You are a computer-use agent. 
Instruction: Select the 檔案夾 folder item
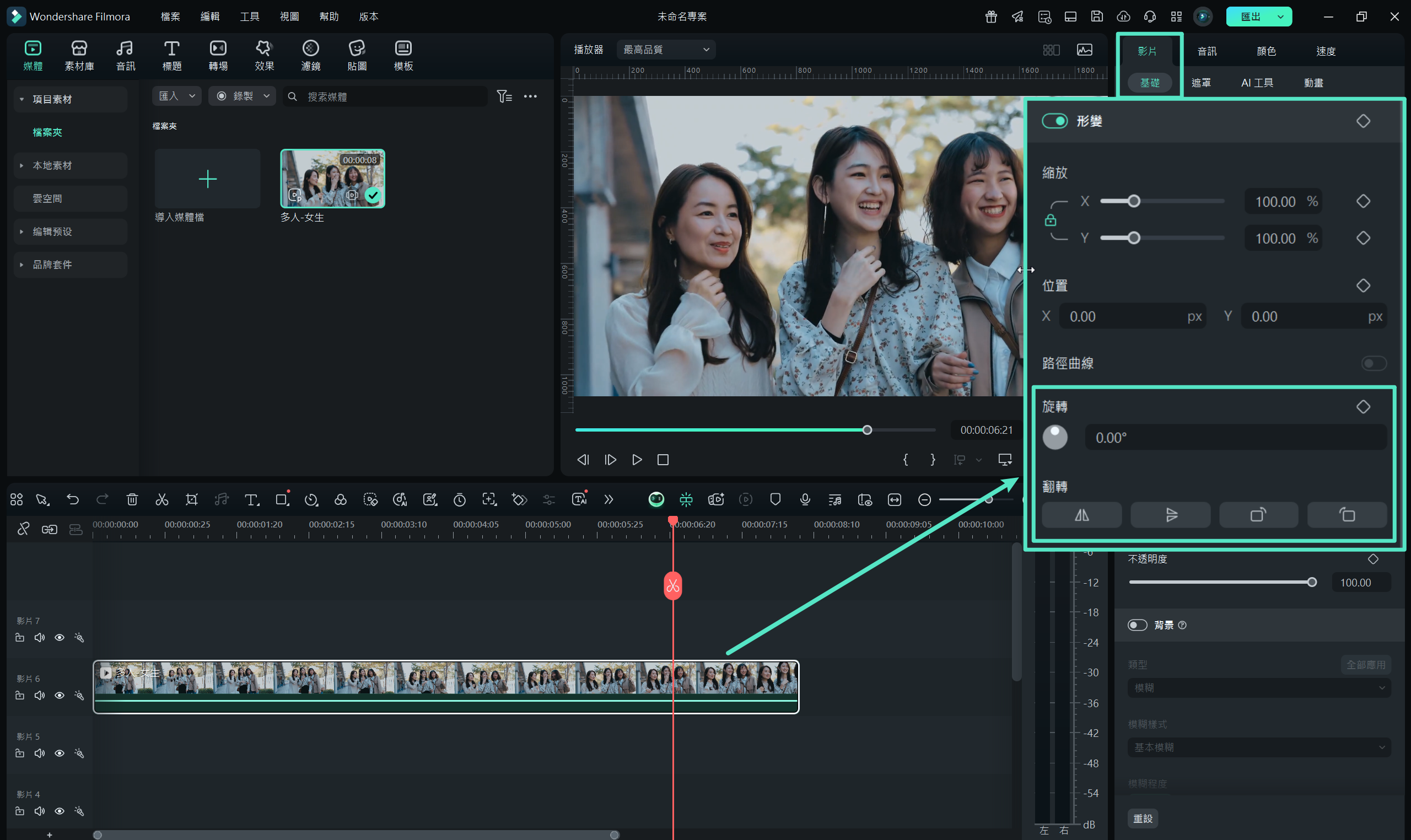pos(47,132)
